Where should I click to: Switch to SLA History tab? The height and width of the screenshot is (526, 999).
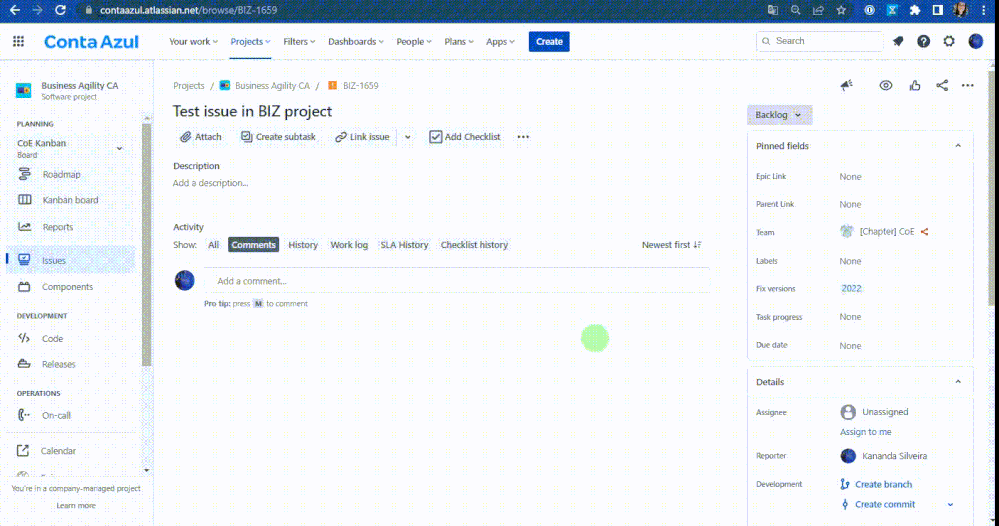coord(404,245)
